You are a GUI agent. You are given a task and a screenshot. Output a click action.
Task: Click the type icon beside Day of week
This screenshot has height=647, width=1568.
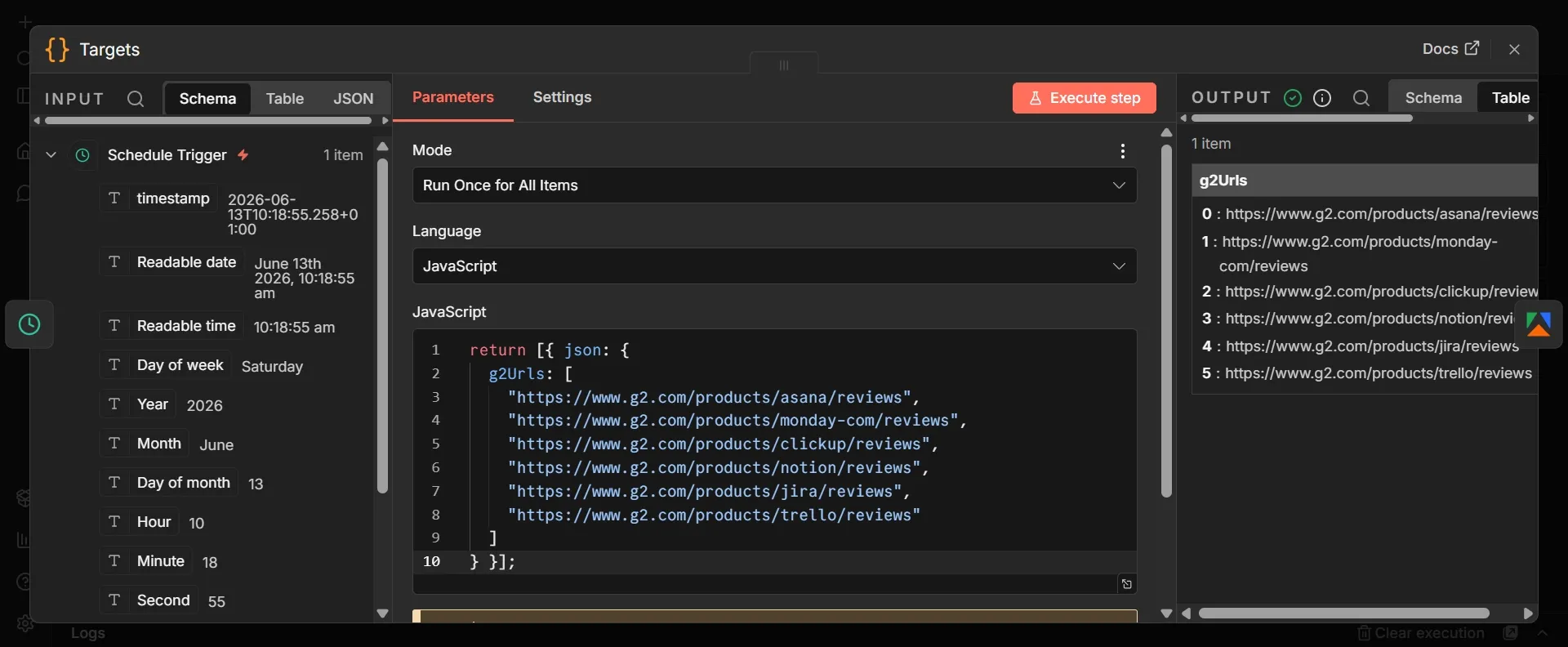[114, 365]
